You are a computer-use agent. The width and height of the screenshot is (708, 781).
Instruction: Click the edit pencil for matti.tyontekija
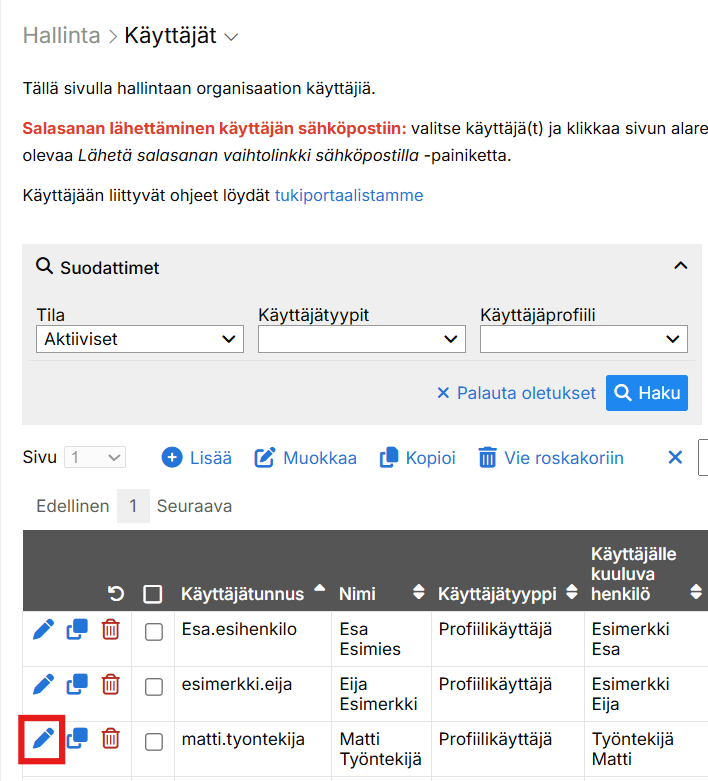click(x=43, y=739)
